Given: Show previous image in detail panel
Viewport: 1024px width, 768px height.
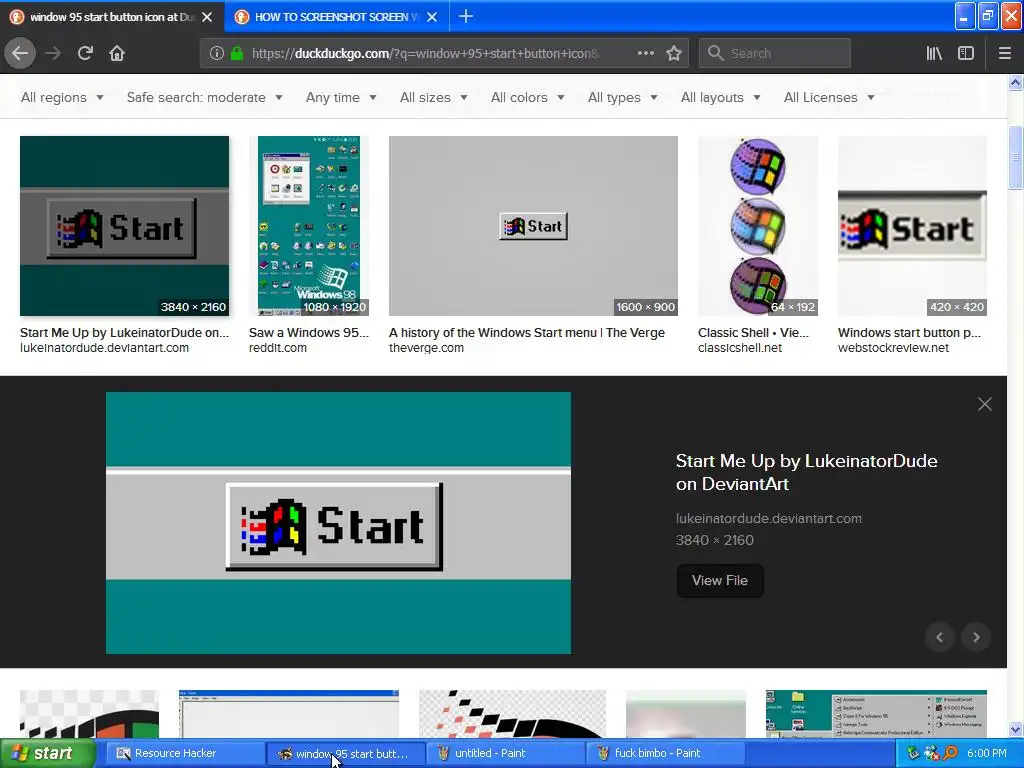Looking at the screenshot, I should point(940,637).
